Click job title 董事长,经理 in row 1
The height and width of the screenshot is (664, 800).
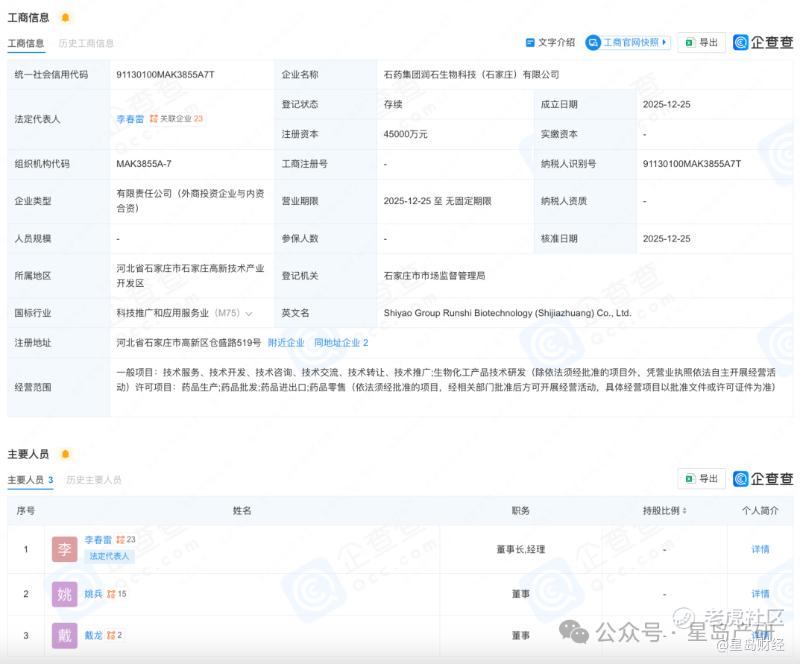521,549
